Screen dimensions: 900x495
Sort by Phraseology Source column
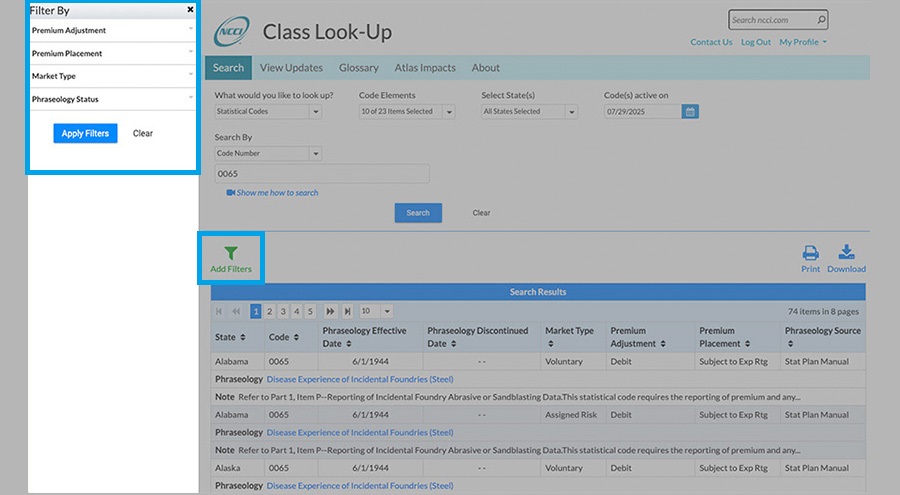click(790, 344)
